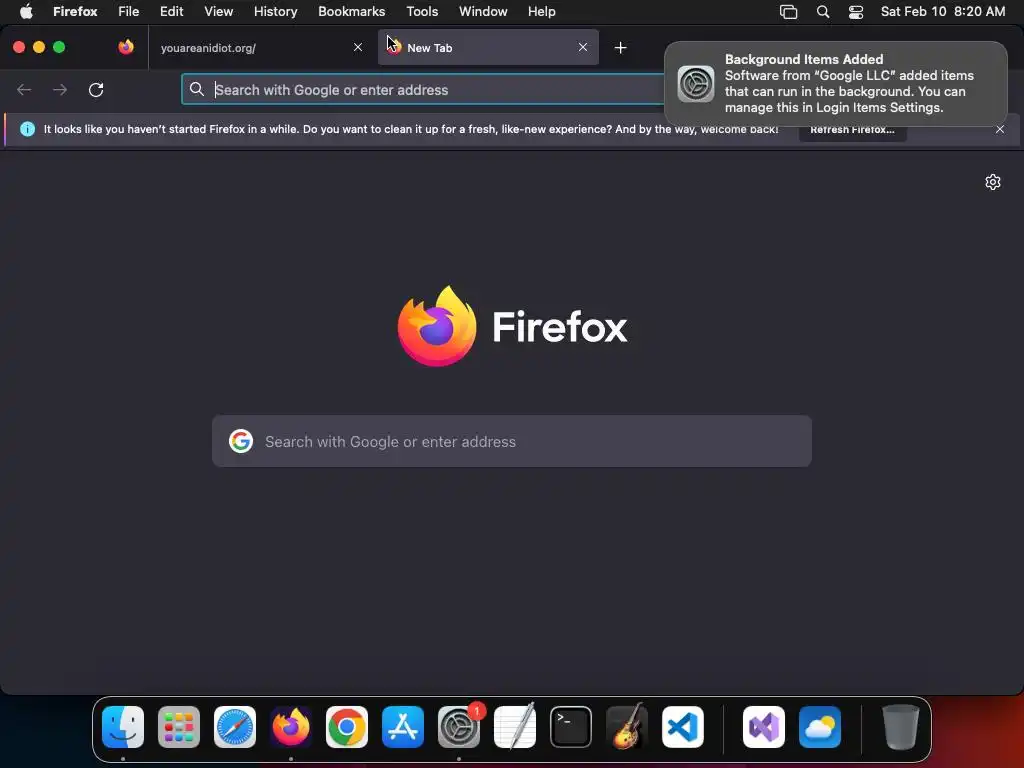Viewport: 1024px width, 768px height.
Task: Launch Visual Studio Code from the Dock
Action: [x=683, y=727]
